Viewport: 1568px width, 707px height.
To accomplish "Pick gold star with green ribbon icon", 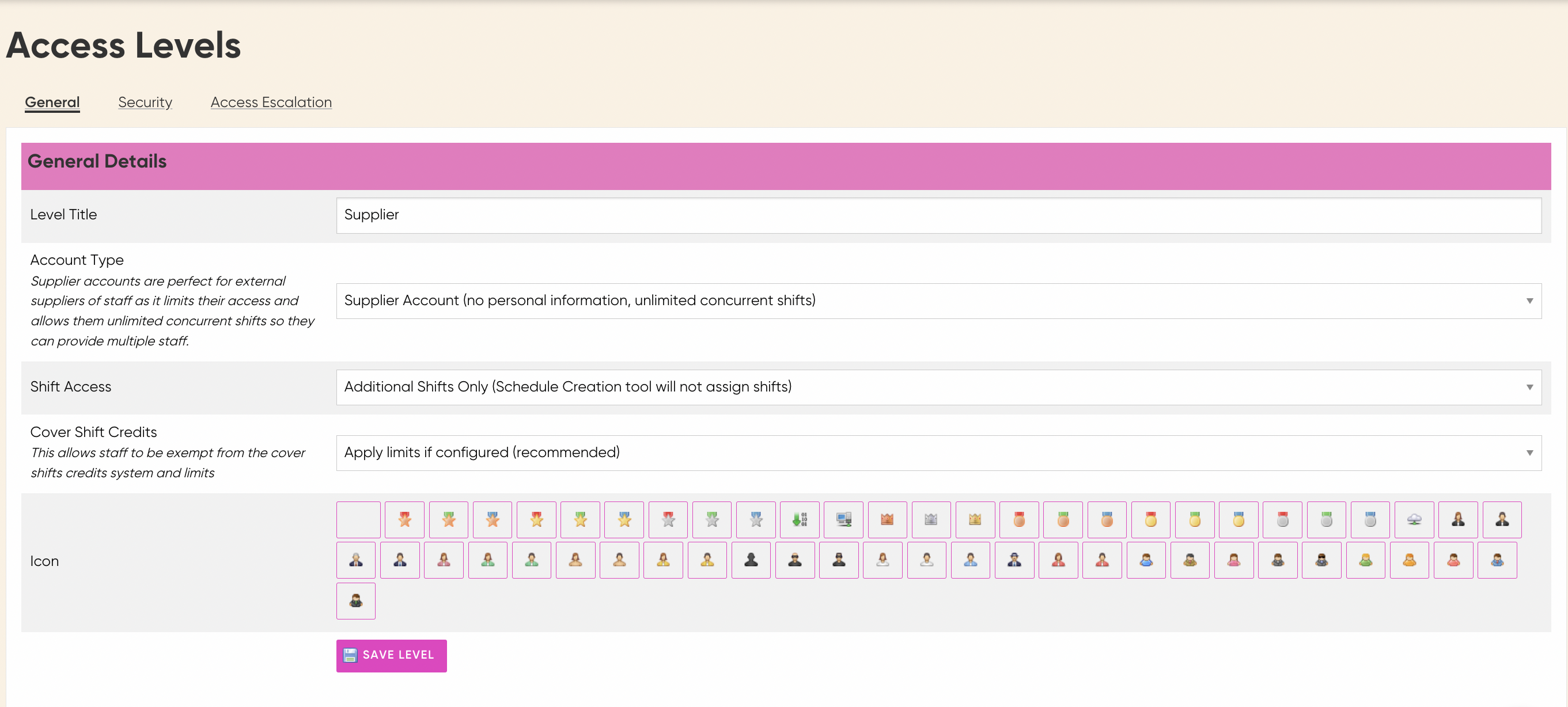I will [580, 520].
